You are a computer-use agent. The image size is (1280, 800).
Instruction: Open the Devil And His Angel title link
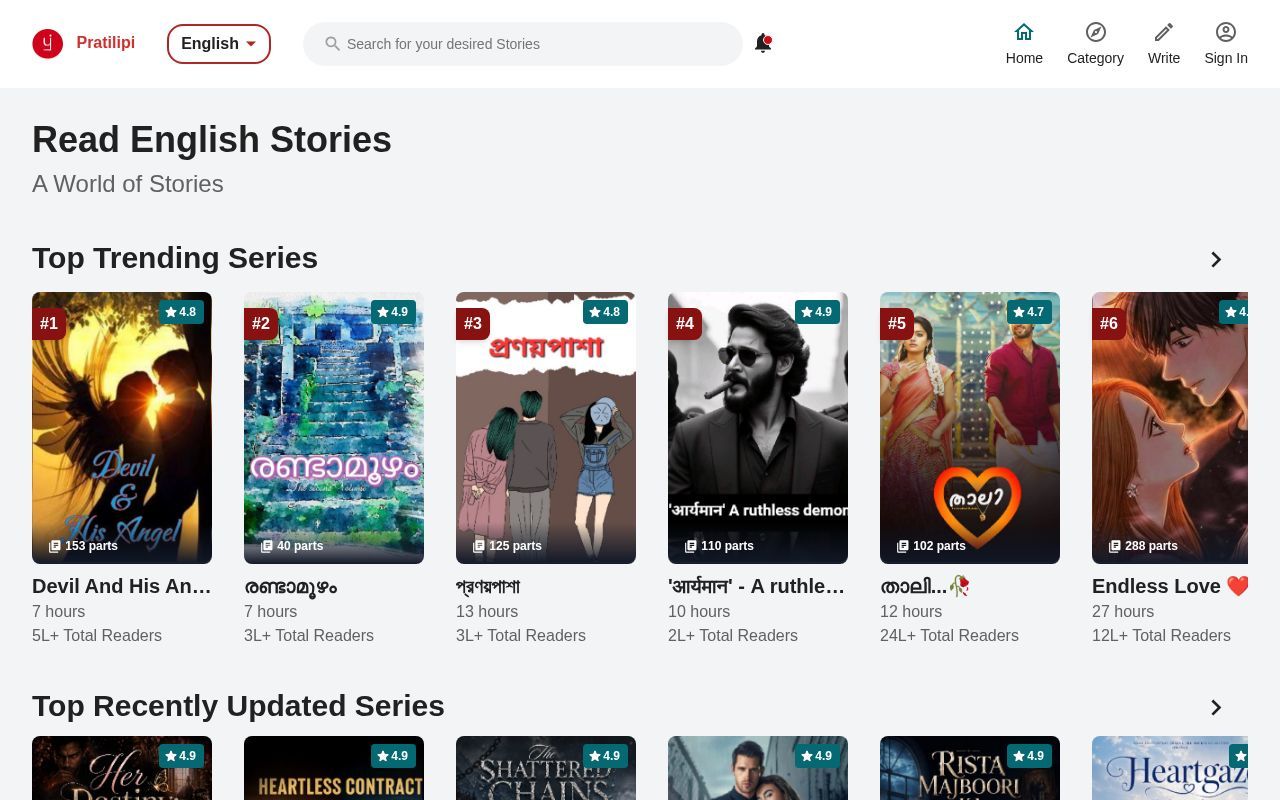pos(122,586)
